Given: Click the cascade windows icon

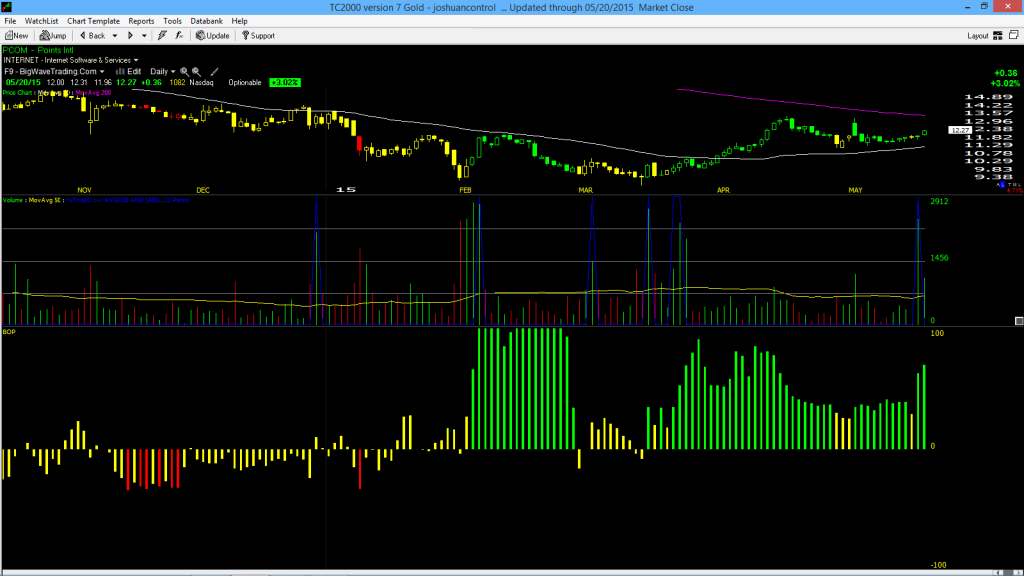Looking at the screenshot, I should 1014,35.
